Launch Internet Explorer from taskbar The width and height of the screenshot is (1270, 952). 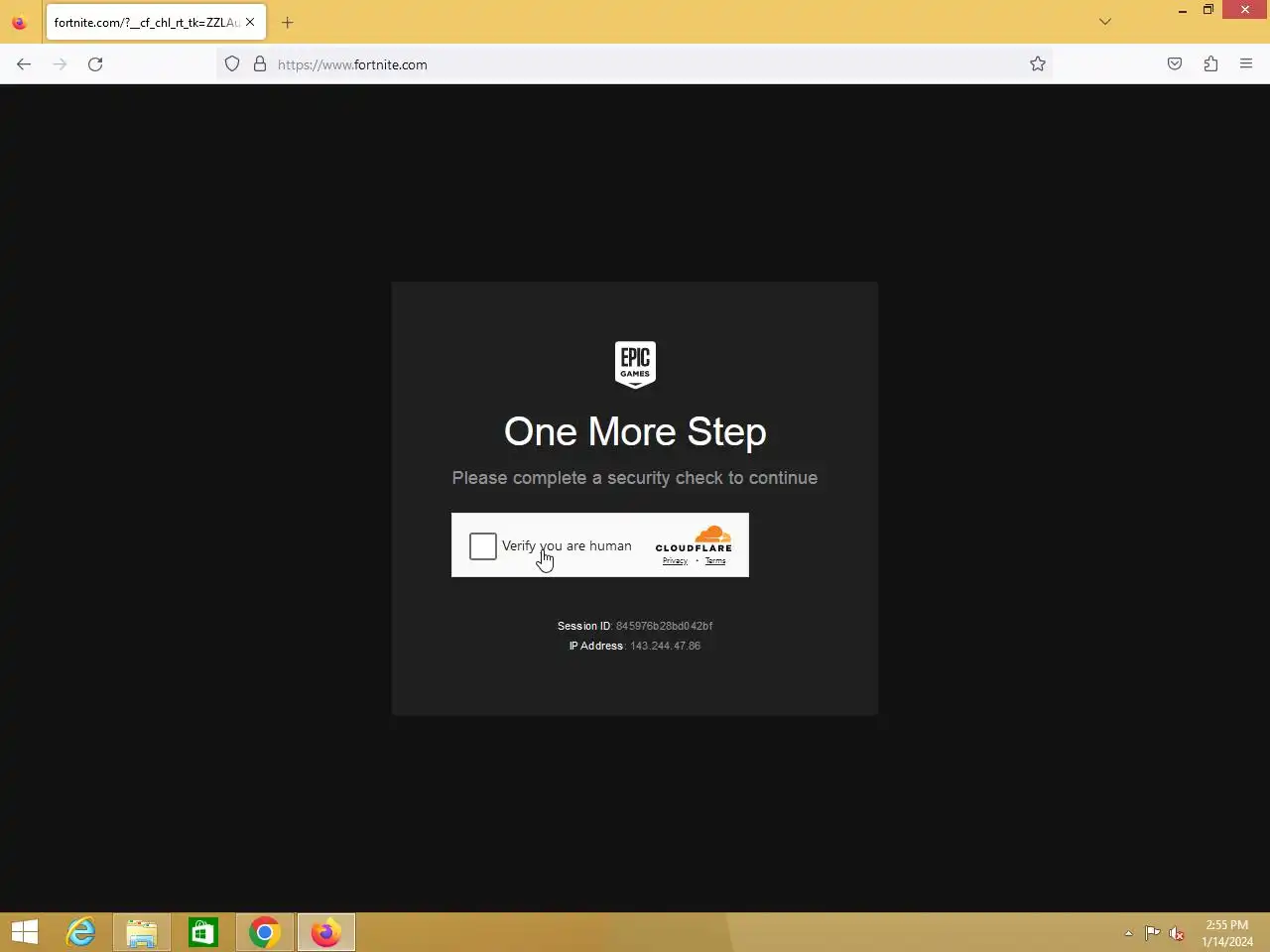coord(80,932)
